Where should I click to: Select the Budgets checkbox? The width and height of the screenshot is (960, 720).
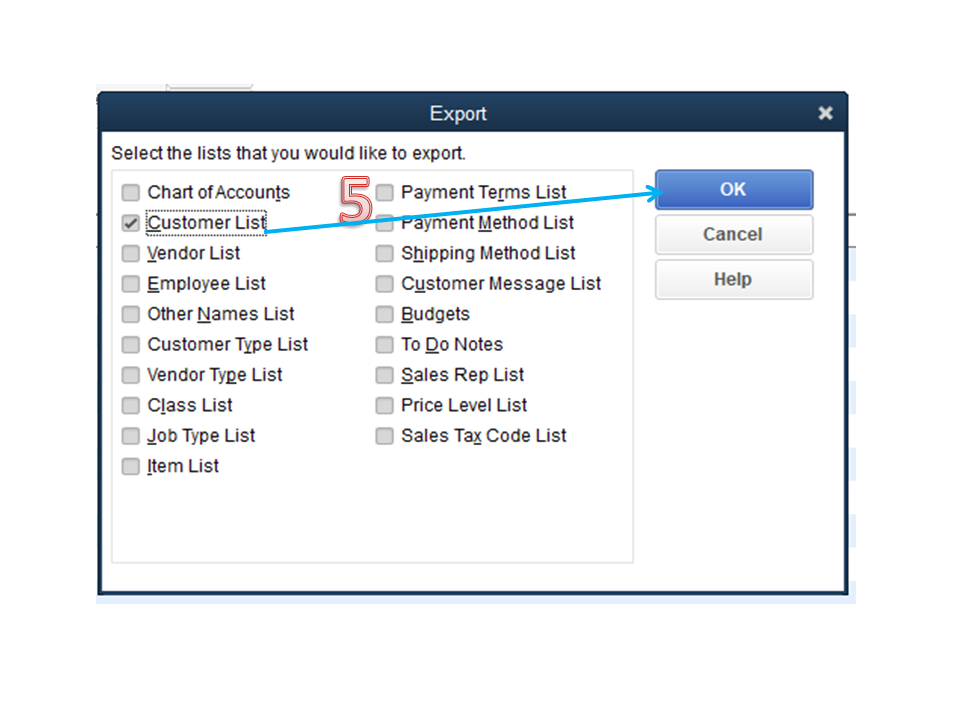coord(385,315)
